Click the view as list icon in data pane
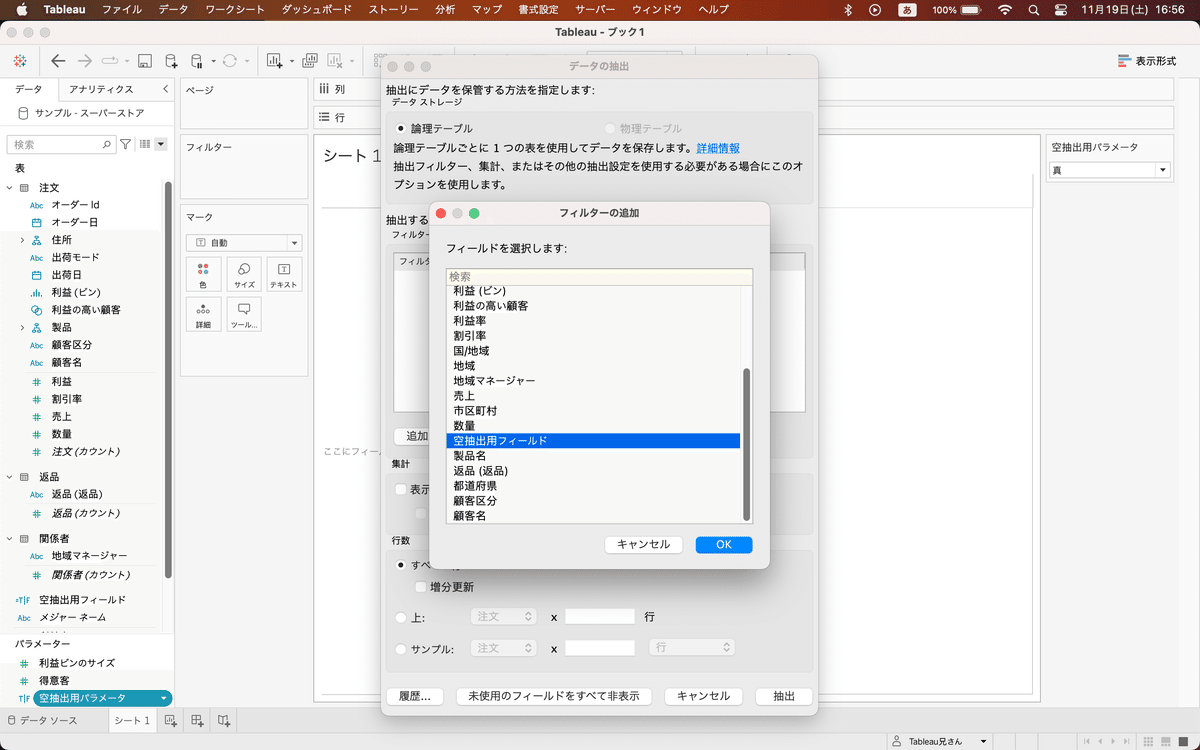1200x750 pixels. [x=146, y=145]
